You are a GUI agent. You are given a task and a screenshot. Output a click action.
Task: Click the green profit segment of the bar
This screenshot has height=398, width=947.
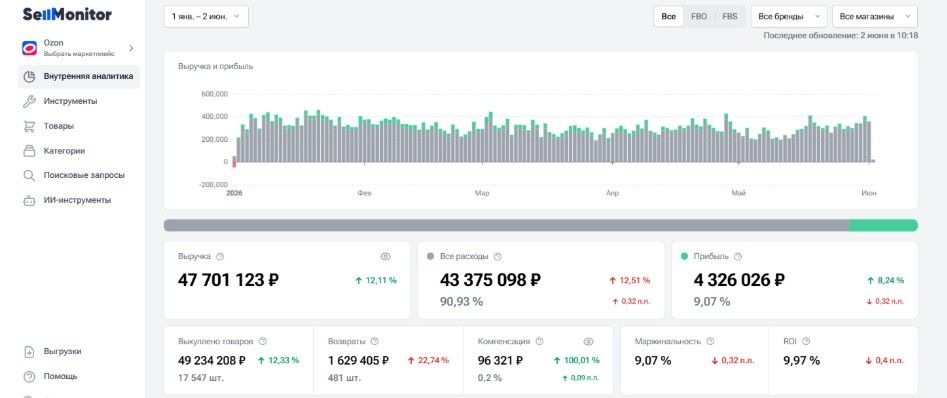(883, 225)
